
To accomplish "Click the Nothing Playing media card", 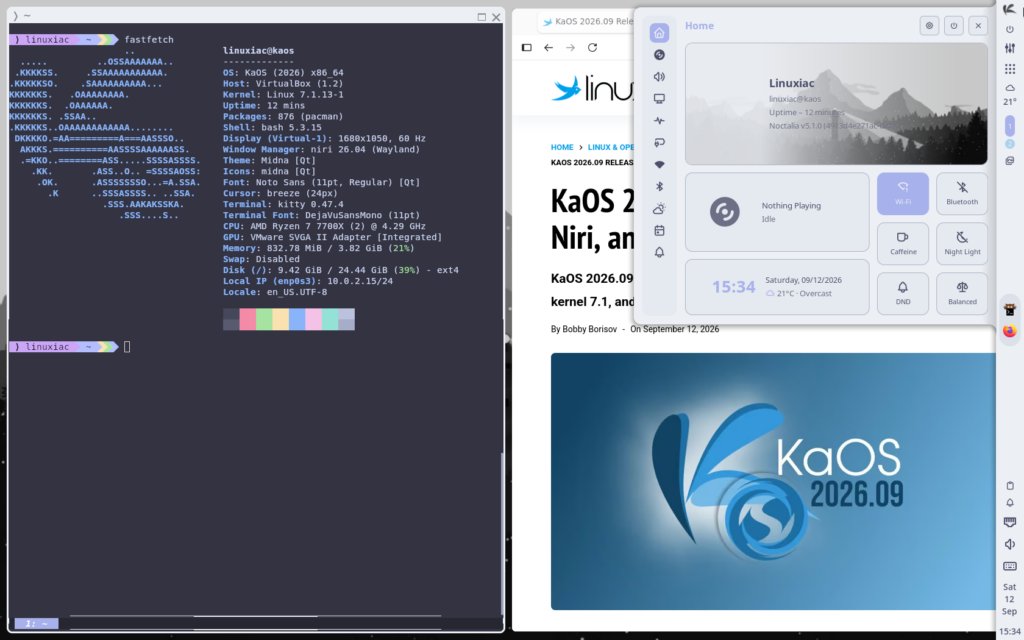I will coord(776,212).
